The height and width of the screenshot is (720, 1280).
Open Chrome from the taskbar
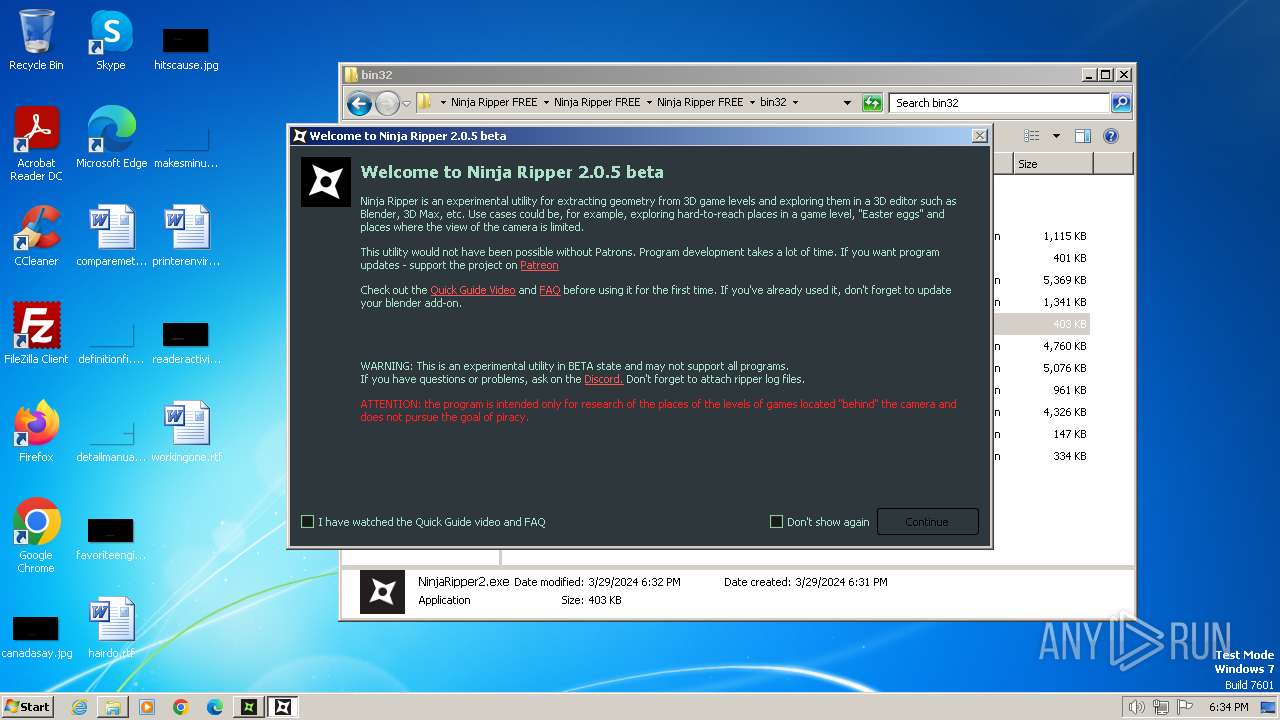click(x=181, y=707)
